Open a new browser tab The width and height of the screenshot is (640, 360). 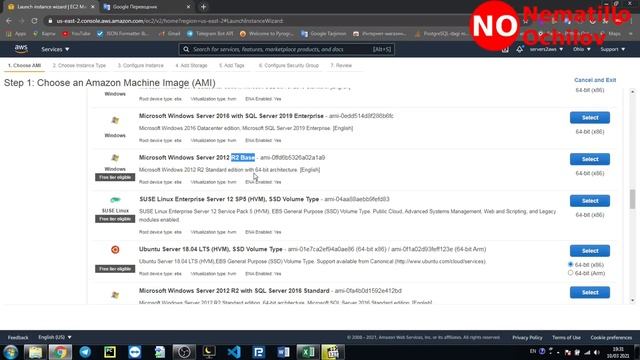[x=203, y=7]
